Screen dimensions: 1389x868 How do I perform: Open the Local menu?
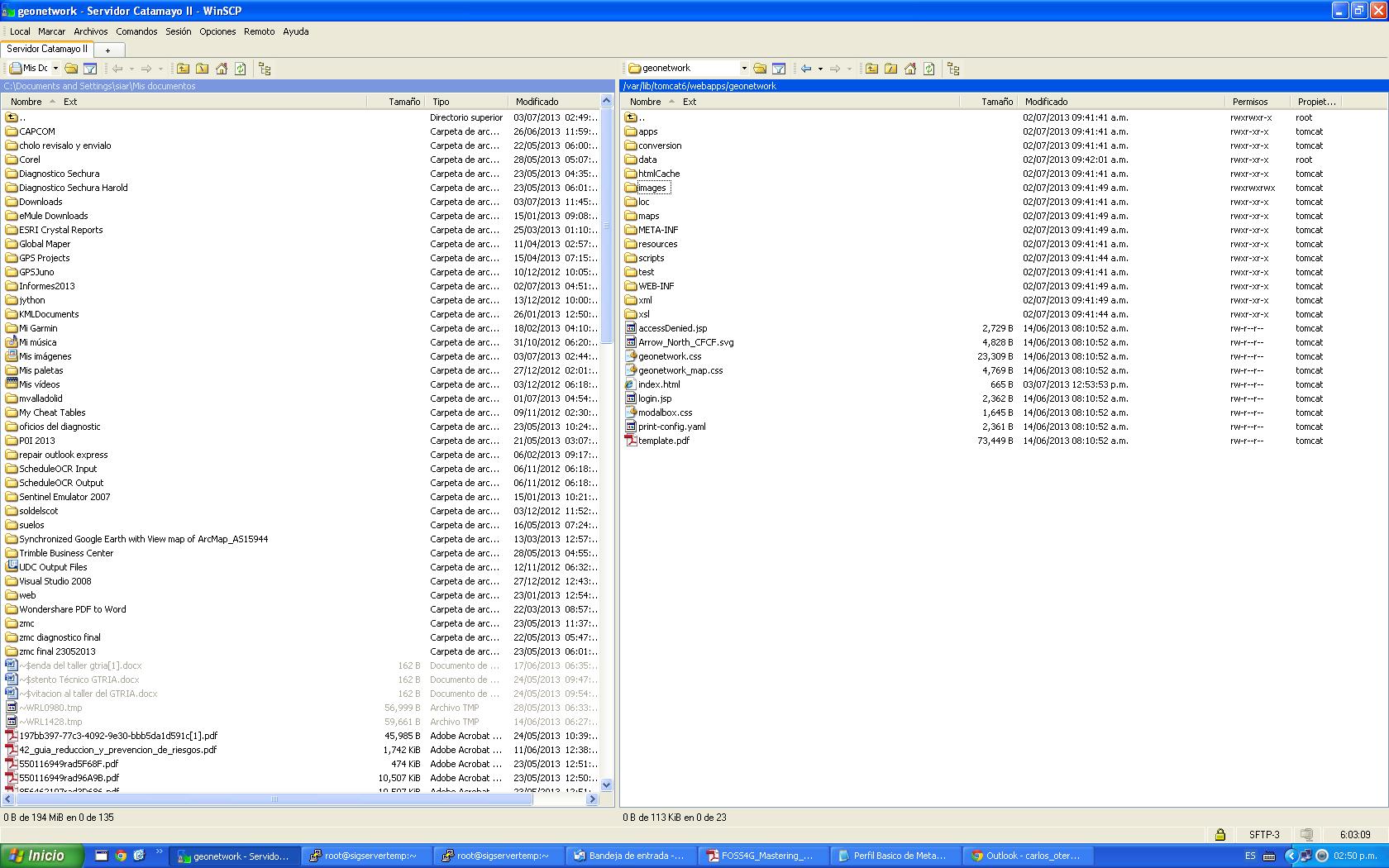point(20,31)
